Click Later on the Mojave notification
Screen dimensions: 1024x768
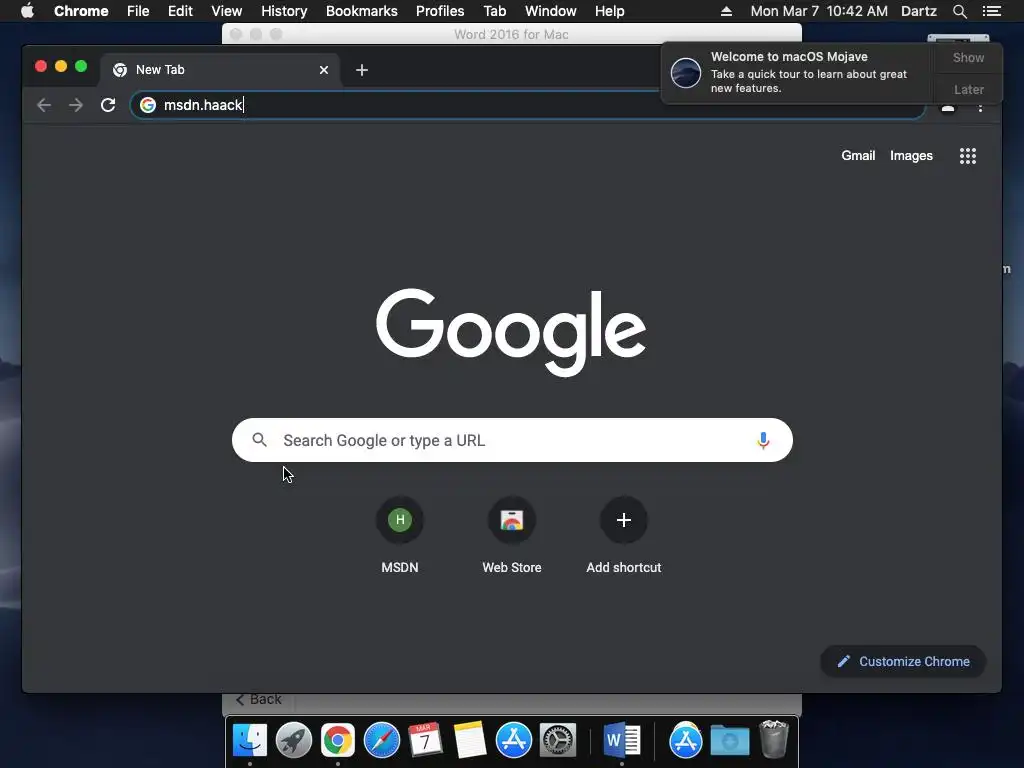pos(968,89)
